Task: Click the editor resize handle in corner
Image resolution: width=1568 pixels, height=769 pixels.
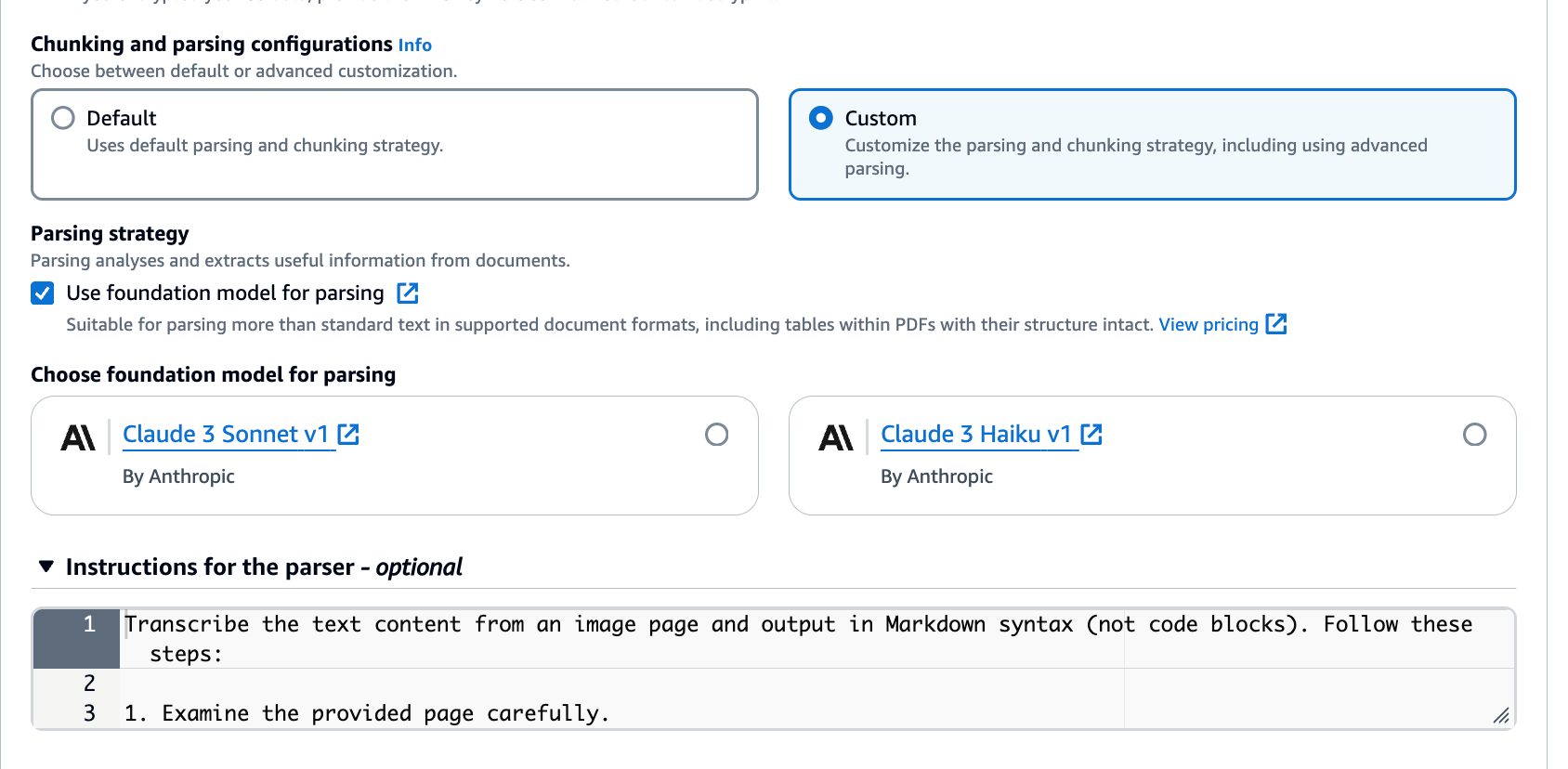Action: 1501,715
